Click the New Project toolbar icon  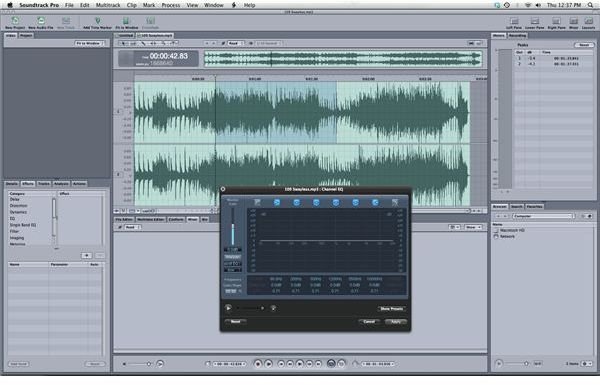pos(15,21)
